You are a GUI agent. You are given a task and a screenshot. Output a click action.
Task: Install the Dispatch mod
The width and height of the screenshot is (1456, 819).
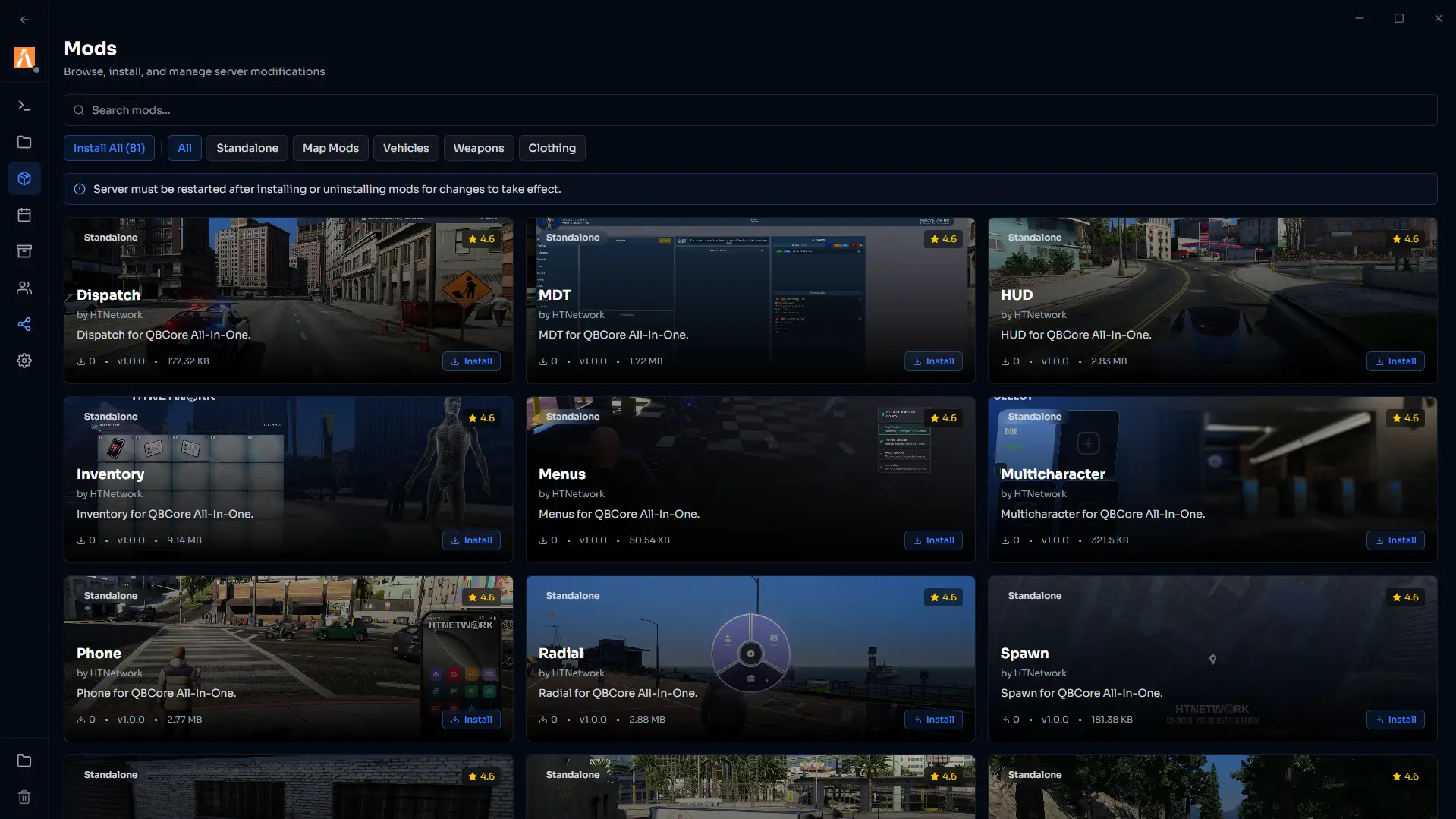[x=471, y=361]
